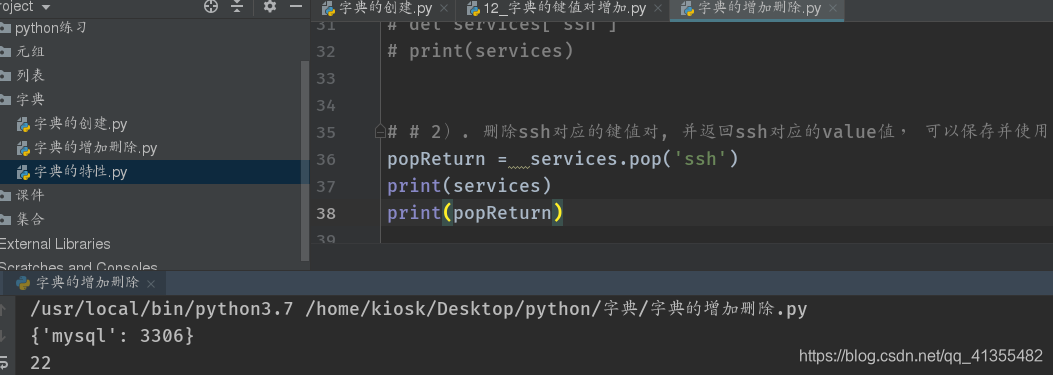The image size is (1053, 375).
Task: Open the Project panel gear settings
Action: click(269, 7)
